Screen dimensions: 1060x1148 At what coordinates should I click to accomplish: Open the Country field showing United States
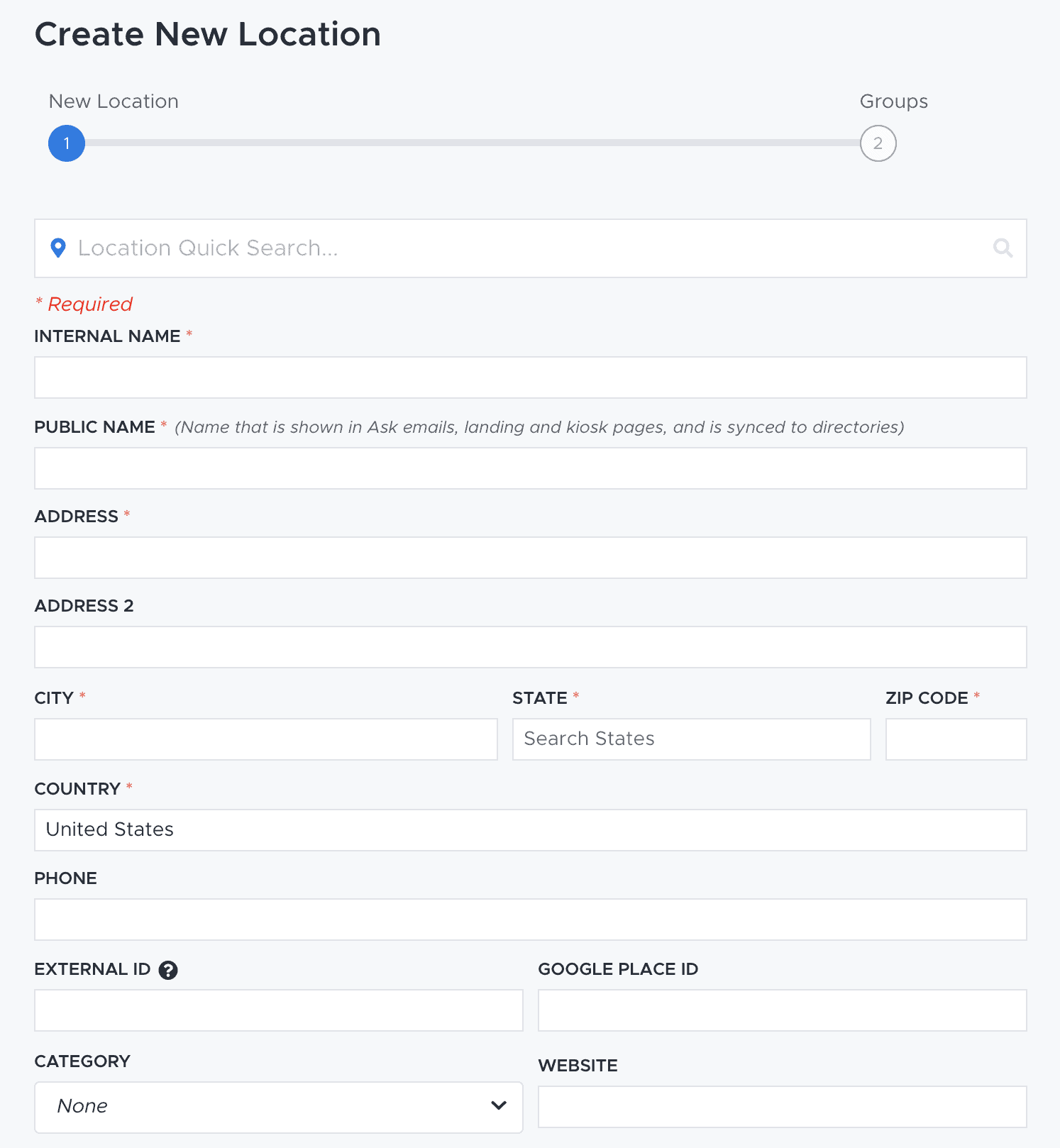(530, 830)
